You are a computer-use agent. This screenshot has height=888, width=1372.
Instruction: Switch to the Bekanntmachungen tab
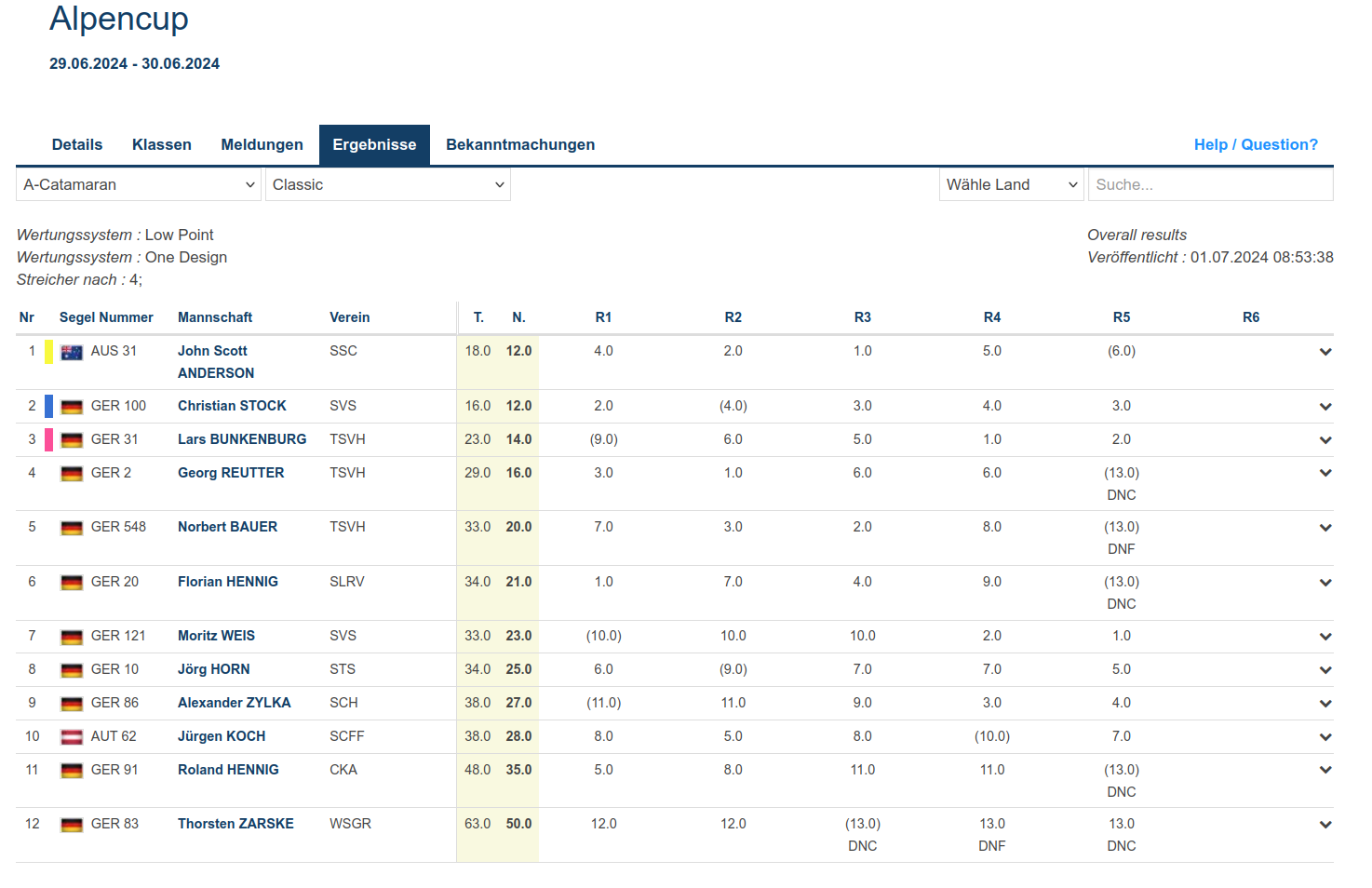(x=519, y=144)
